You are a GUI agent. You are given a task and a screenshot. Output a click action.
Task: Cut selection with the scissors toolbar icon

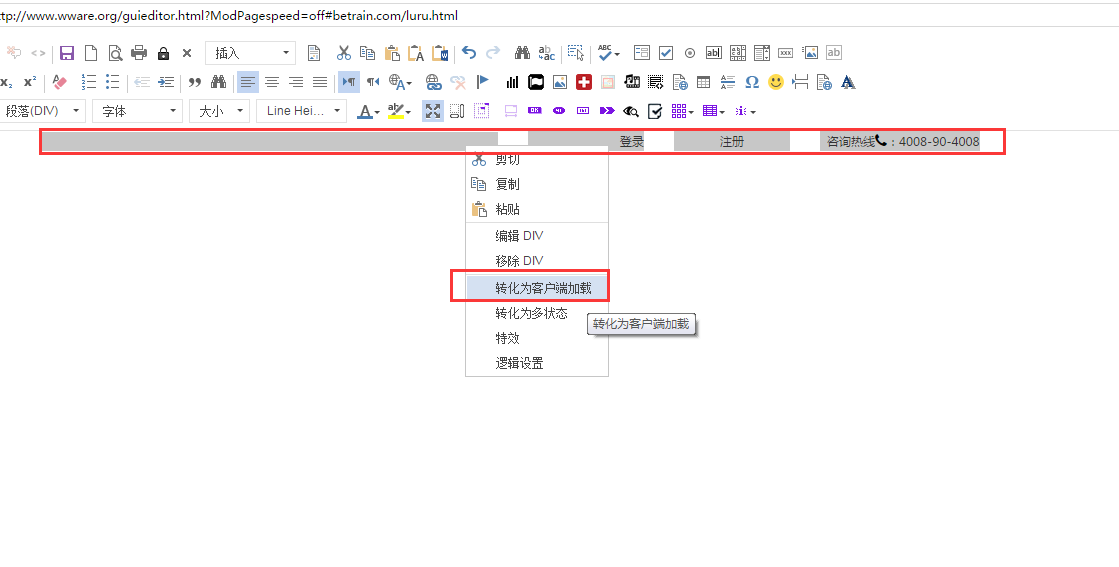(x=344, y=53)
